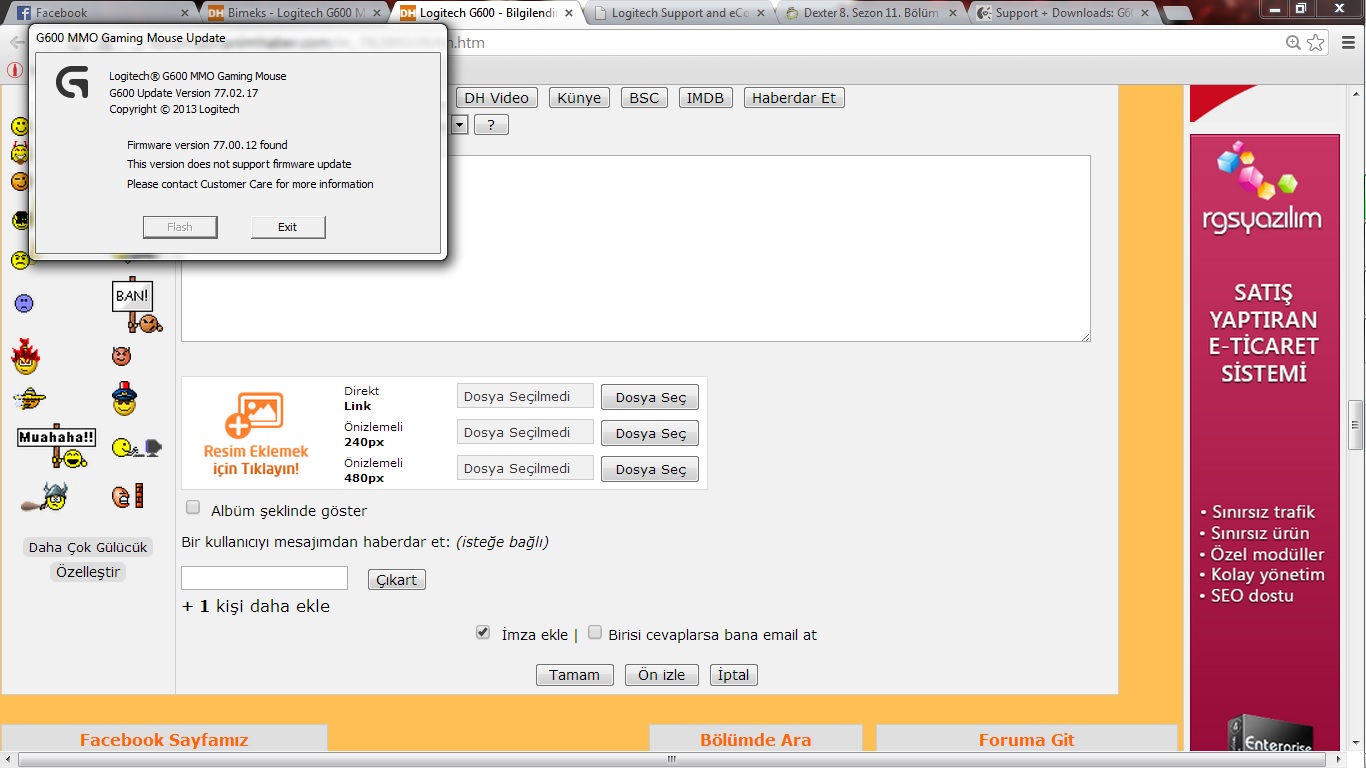Screen dimensions: 1366x768
Task: Click Exit in the G600 Update dialog
Action: click(288, 227)
